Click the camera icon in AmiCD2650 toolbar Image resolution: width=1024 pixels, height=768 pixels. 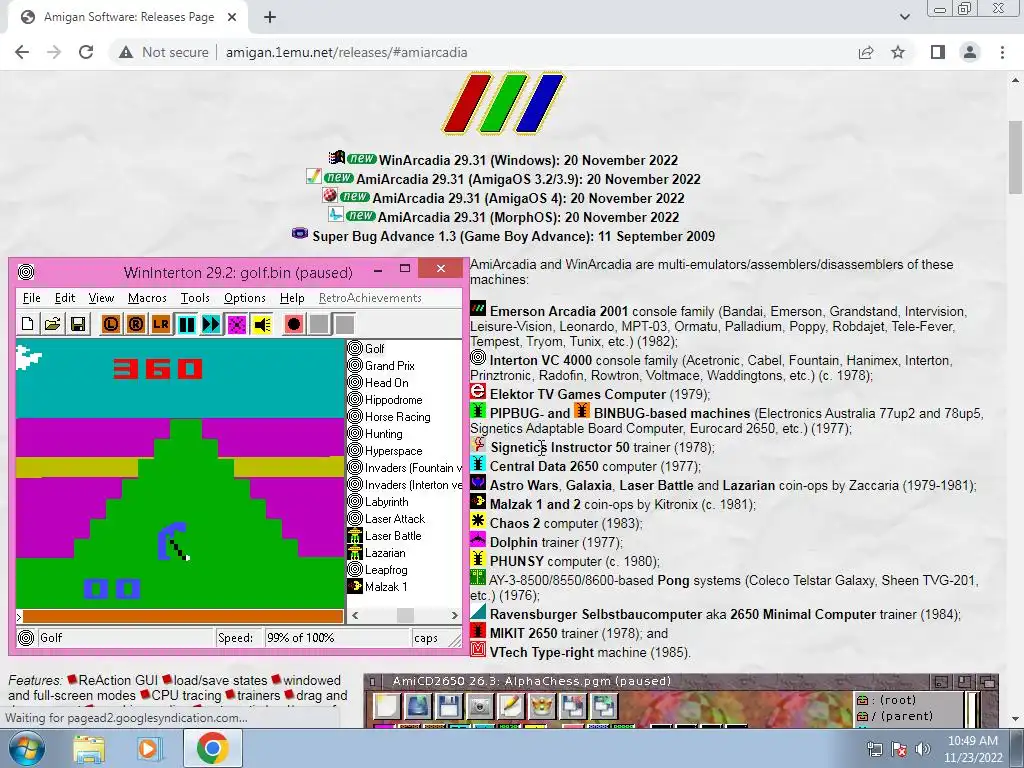[479, 707]
